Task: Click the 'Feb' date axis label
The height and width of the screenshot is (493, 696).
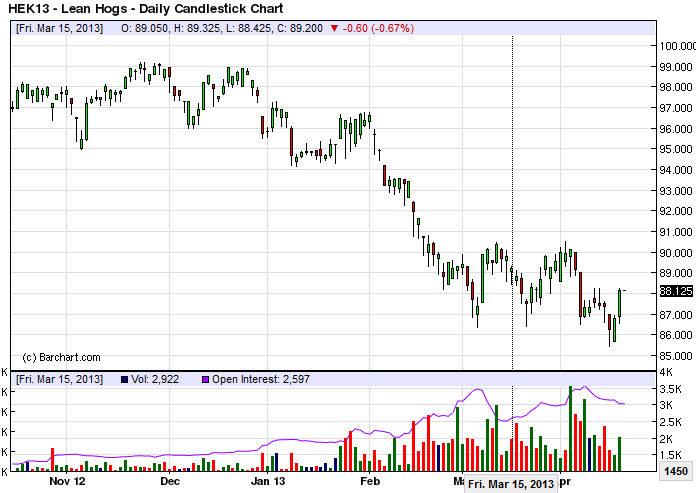Action: click(x=370, y=481)
